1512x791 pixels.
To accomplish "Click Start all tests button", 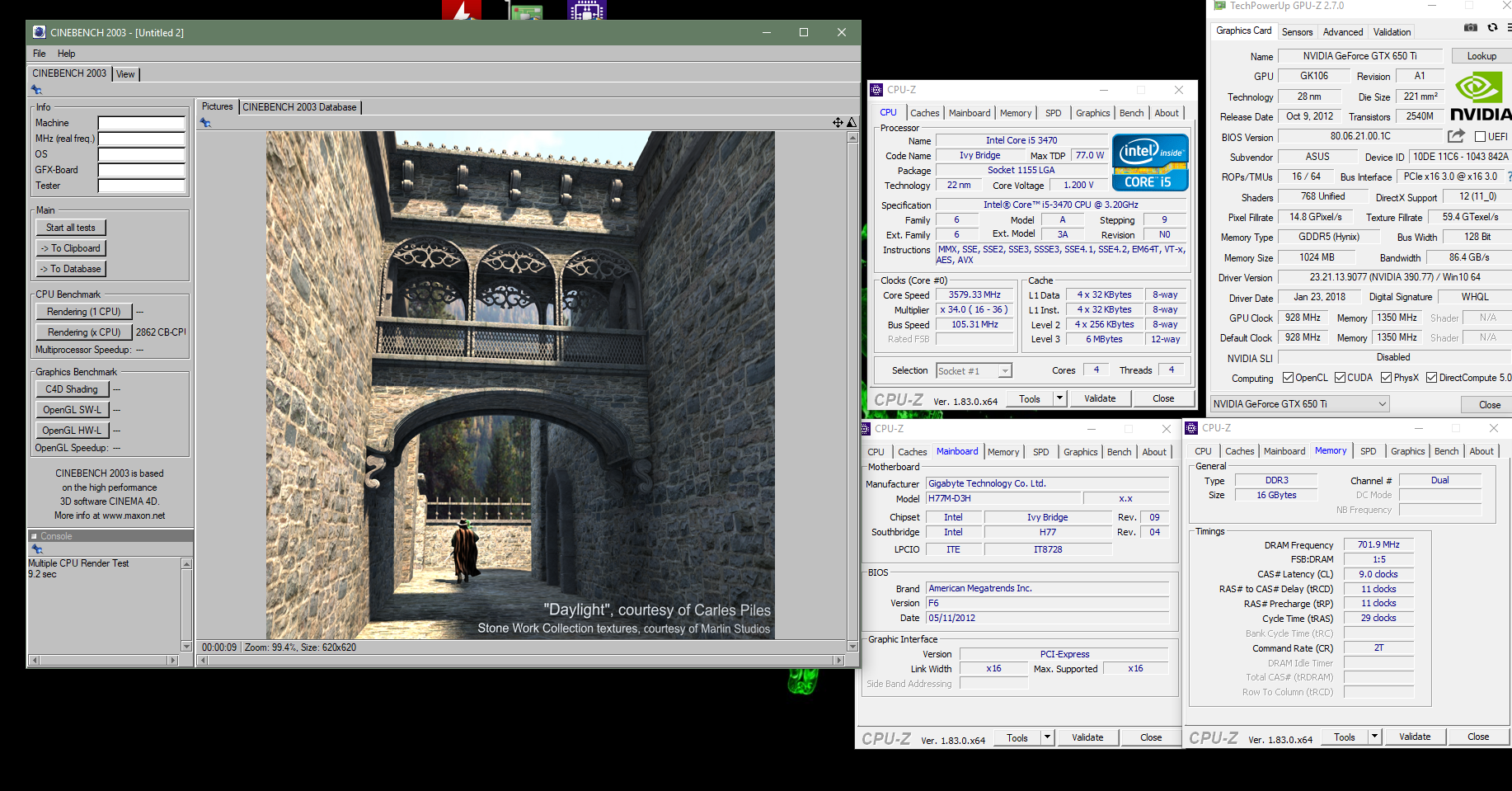I will 71,228.
